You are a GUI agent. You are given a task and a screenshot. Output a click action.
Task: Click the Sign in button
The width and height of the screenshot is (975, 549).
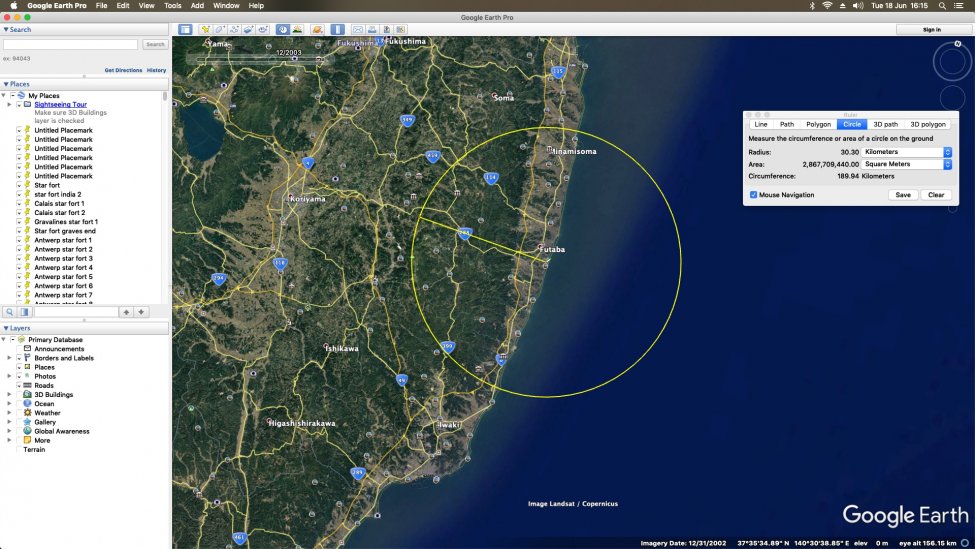tap(931, 29)
